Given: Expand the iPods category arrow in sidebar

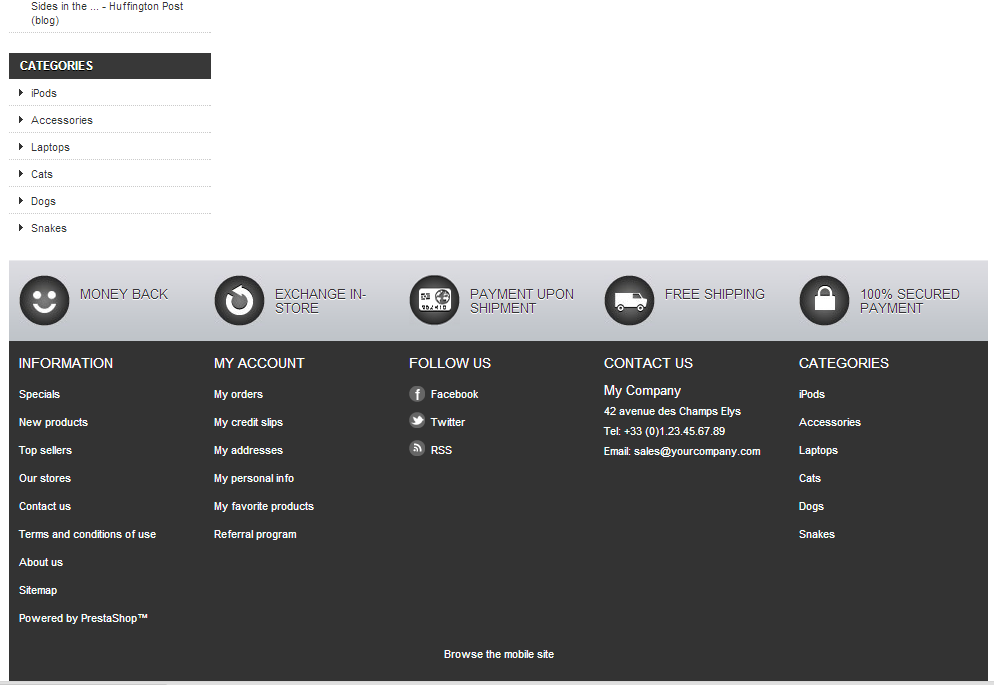Looking at the screenshot, I should coord(21,93).
